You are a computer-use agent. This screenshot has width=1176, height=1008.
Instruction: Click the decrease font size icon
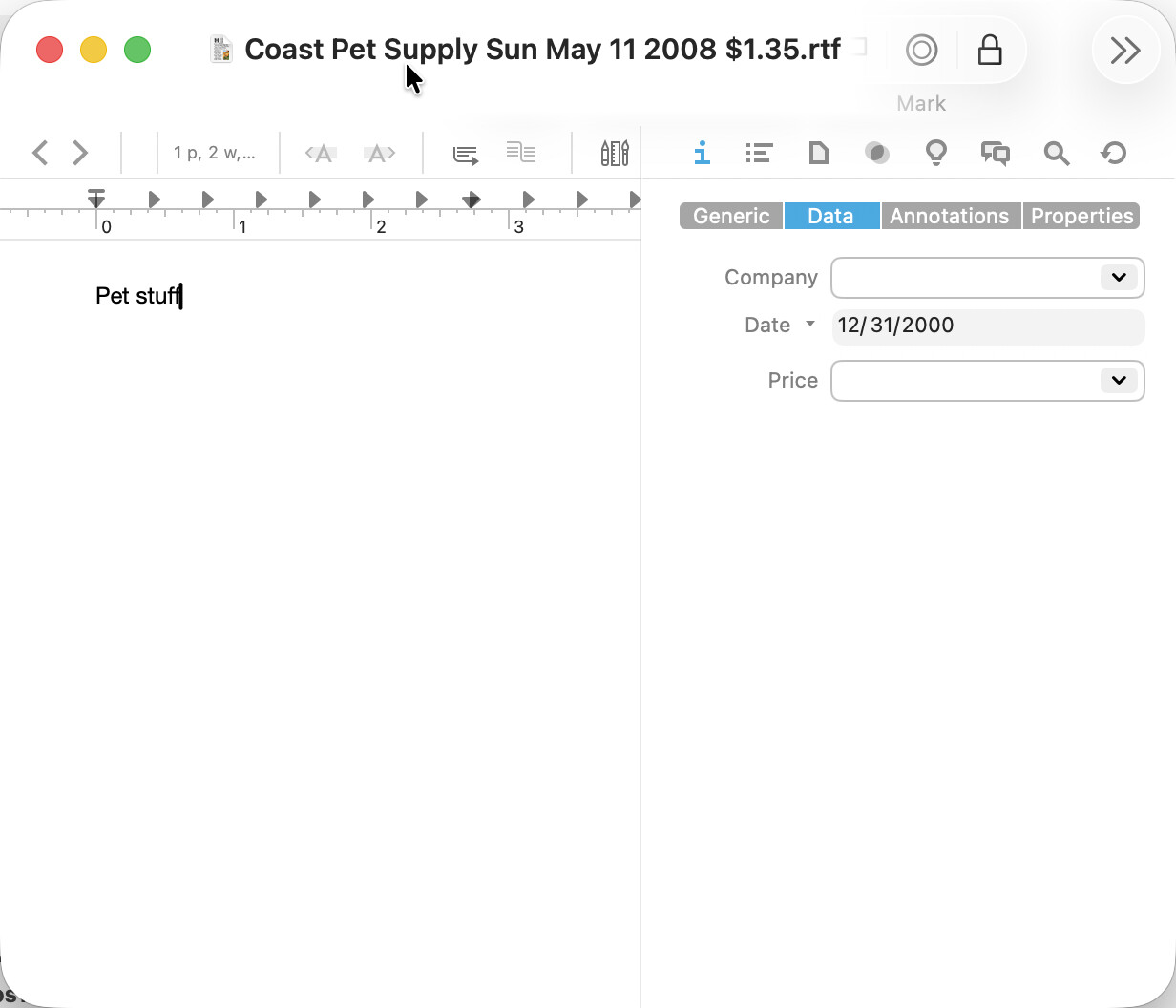click(322, 153)
